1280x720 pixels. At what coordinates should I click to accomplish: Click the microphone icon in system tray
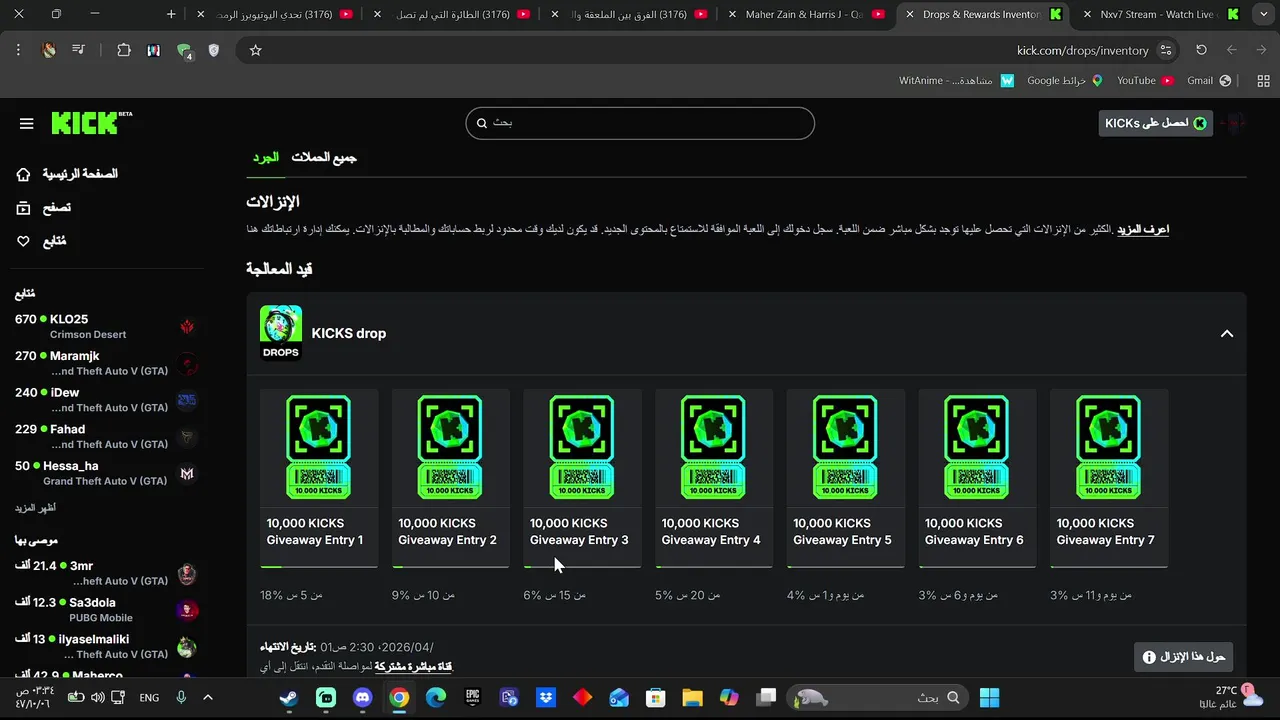click(182, 697)
